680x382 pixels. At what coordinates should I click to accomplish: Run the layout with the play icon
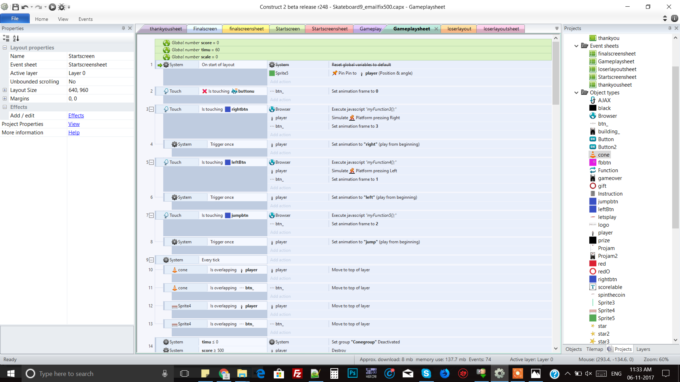click(52, 7)
